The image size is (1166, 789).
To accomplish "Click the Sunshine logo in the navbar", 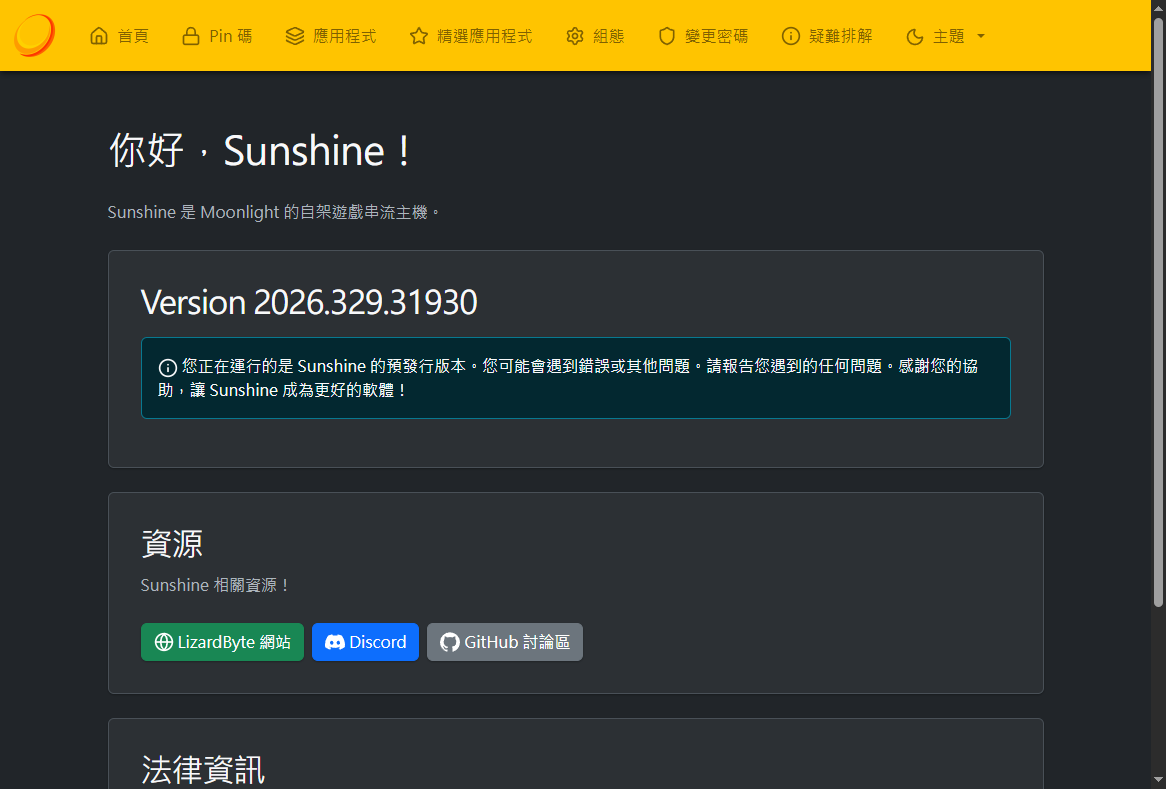I will coord(34,36).
